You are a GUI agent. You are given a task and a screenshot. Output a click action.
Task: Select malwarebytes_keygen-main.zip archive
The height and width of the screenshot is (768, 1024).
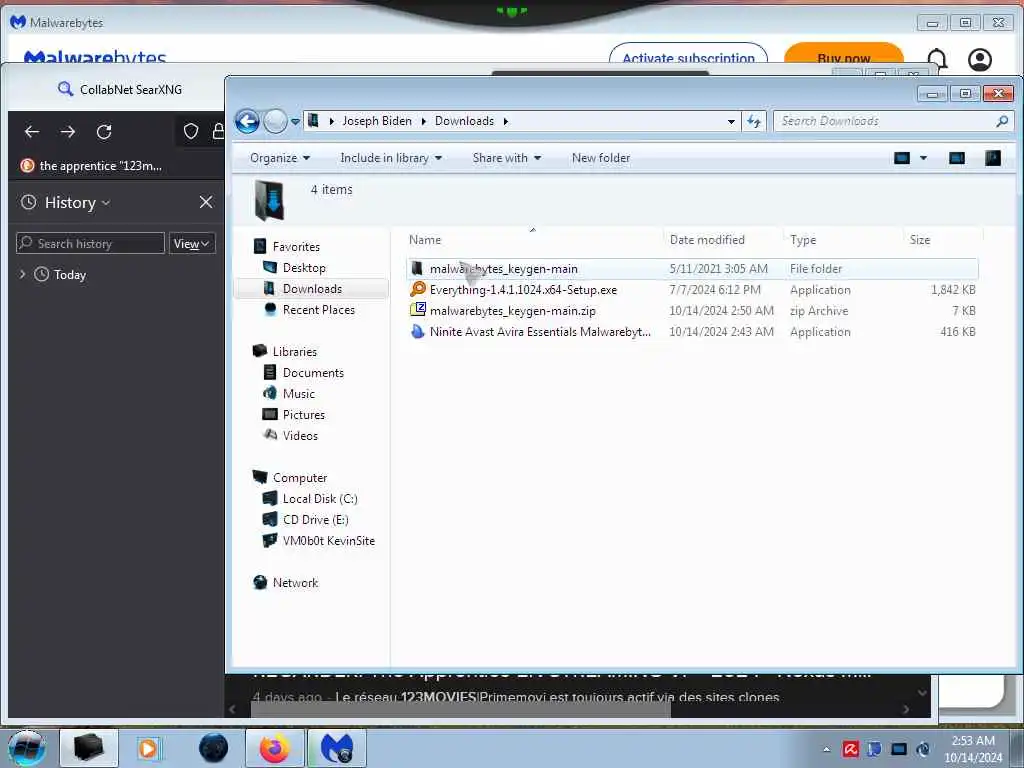(692, 311)
